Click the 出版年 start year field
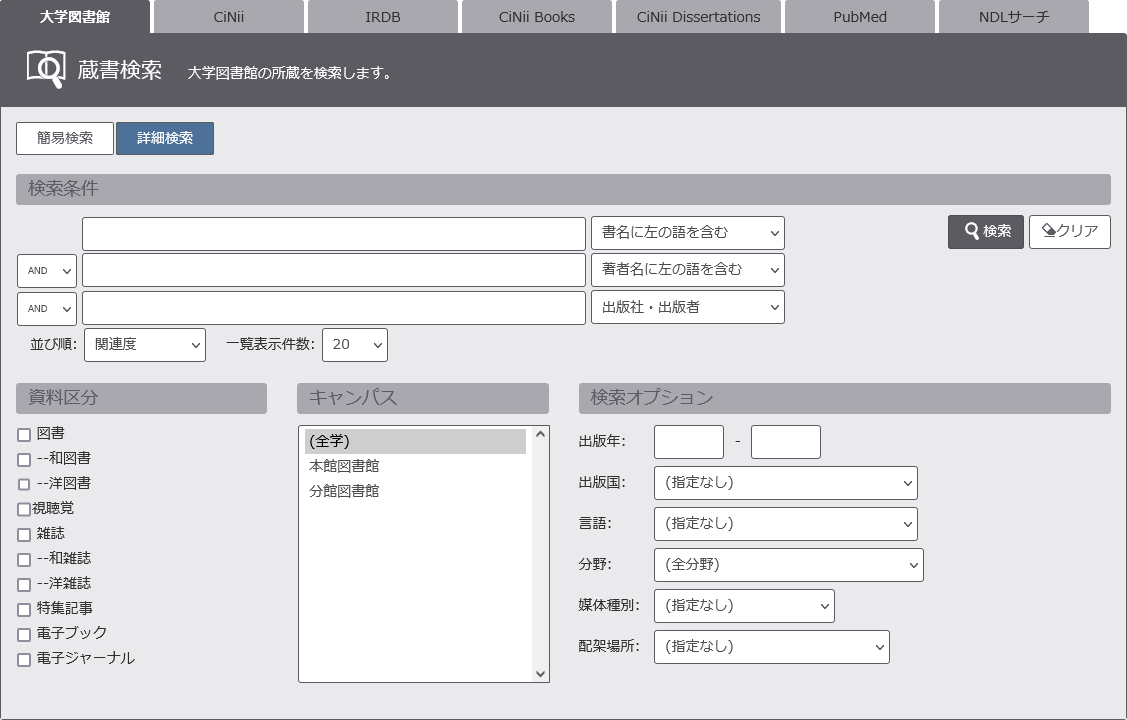The width and height of the screenshot is (1127, 720). [688, 442]
